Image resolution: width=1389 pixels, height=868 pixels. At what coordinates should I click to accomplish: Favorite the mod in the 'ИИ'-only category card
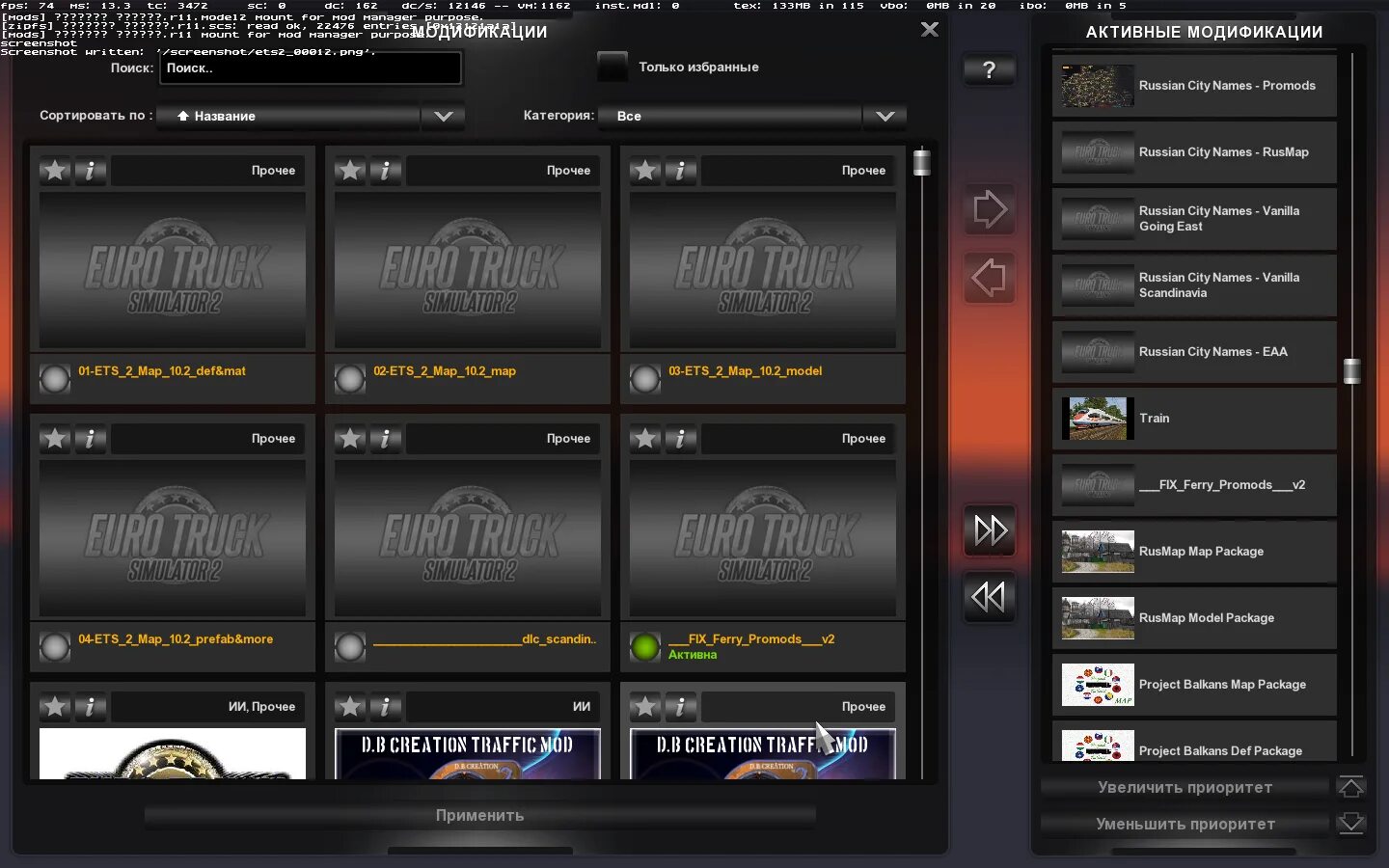point(350,707)
